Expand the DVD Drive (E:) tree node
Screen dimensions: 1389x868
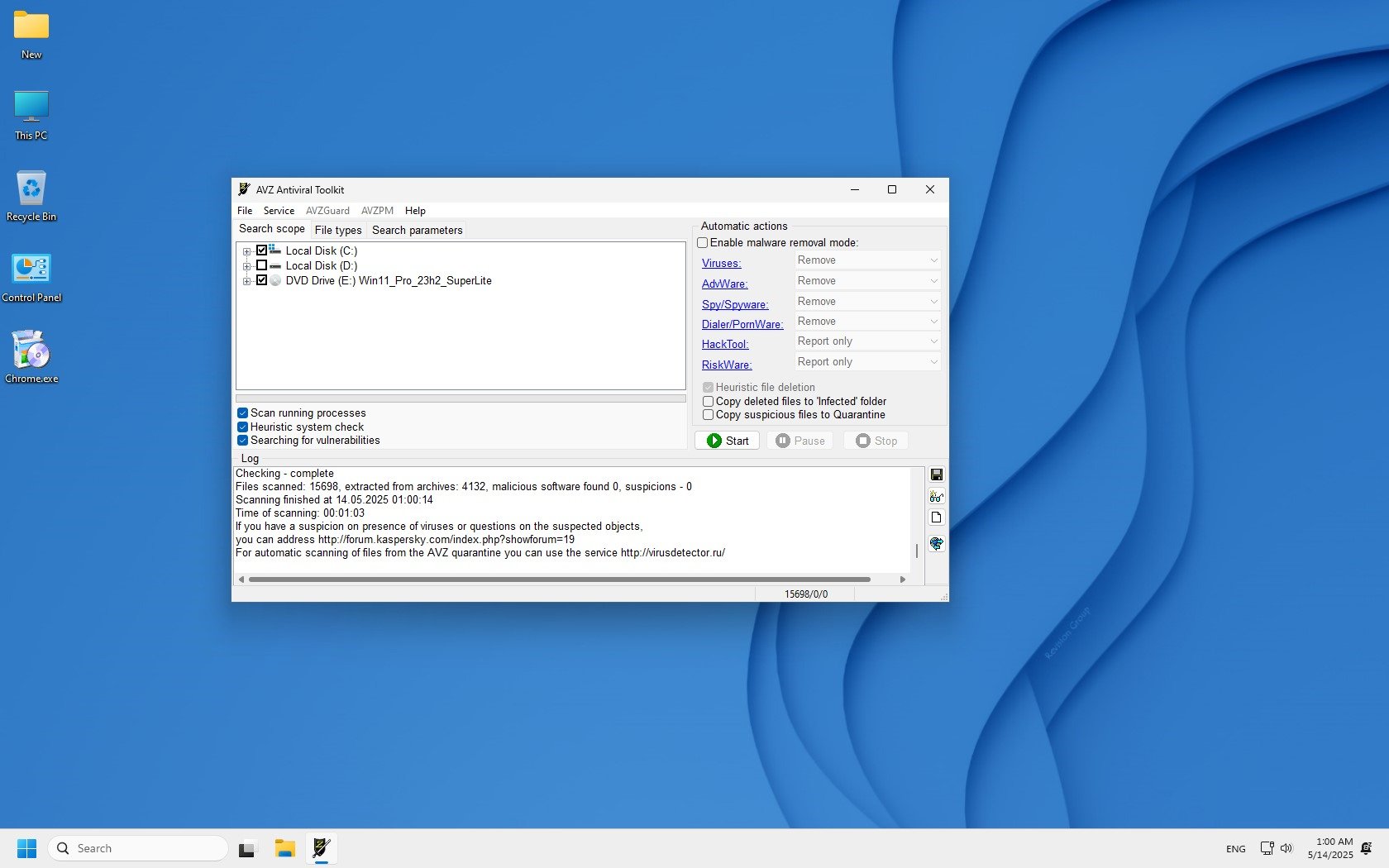tap(246, 281)
